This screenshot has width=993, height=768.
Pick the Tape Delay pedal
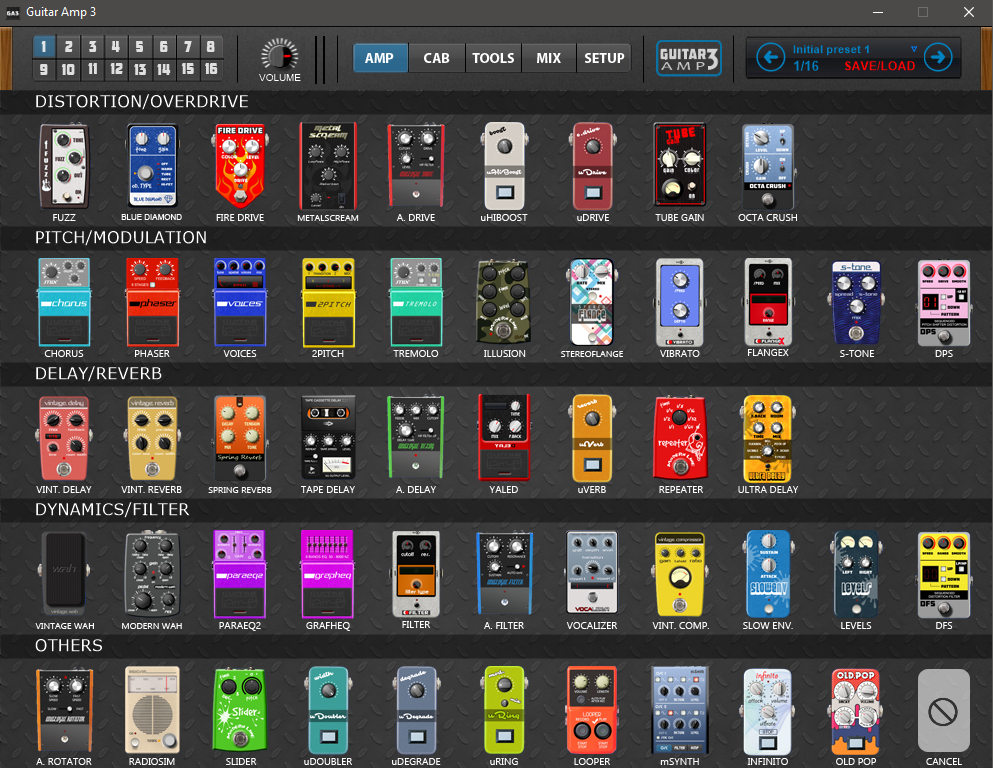coord(328,438)
